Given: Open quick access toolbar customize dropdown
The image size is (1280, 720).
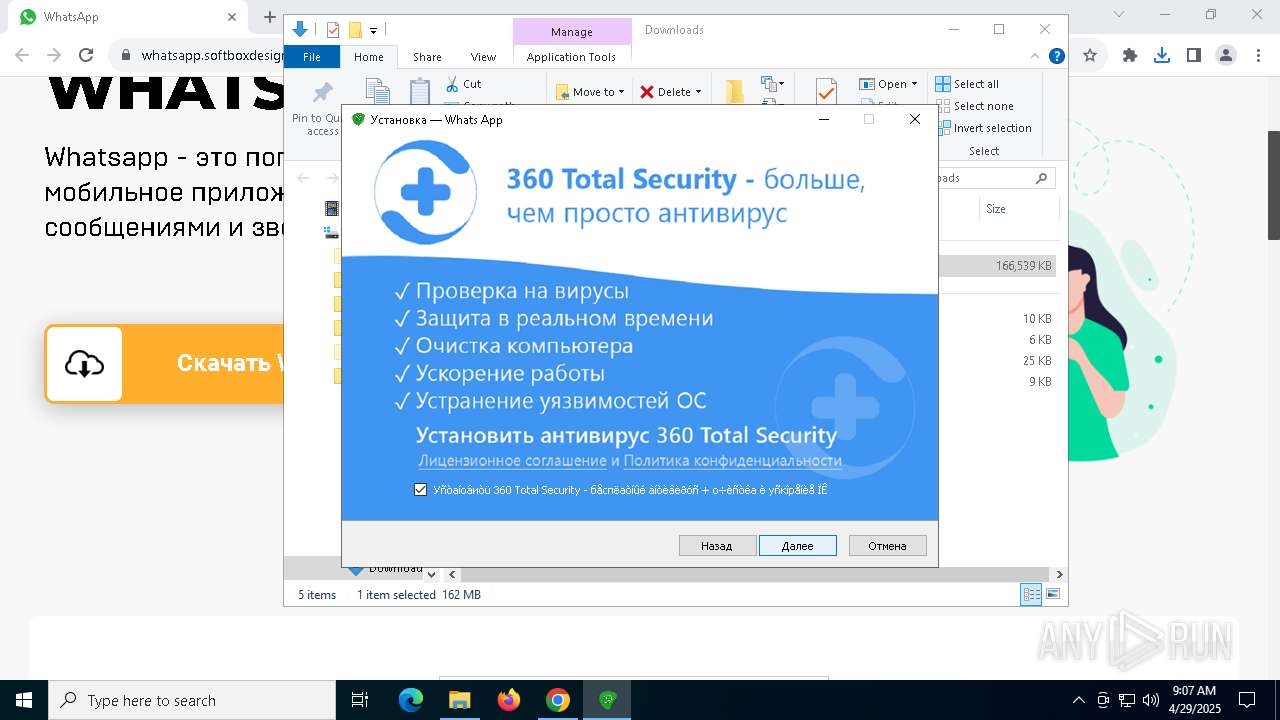Looking at the screenshot, I should coord(373,31).
